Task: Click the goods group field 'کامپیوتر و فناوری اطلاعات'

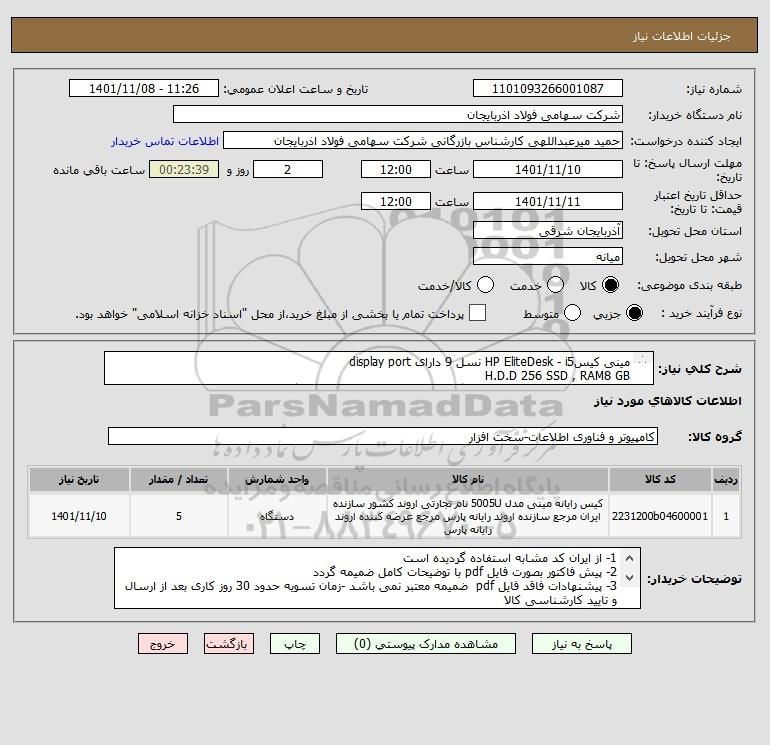Action: pos(383,436)
